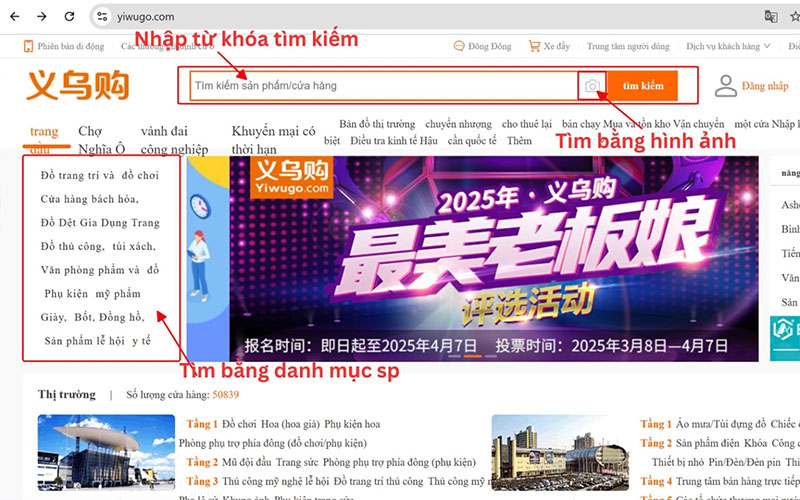Click Phòng phụ trợ phía đông (đồ chơi/phụ kiện)

click(x=272, y=443)
